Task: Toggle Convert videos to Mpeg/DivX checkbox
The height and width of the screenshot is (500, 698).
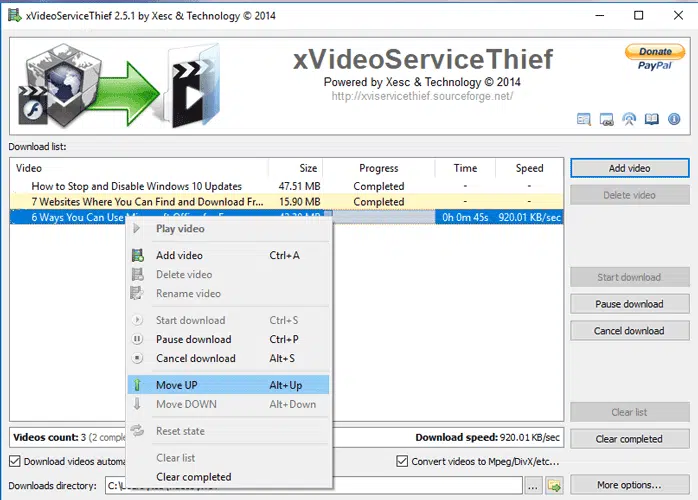Action: (402, 461)
